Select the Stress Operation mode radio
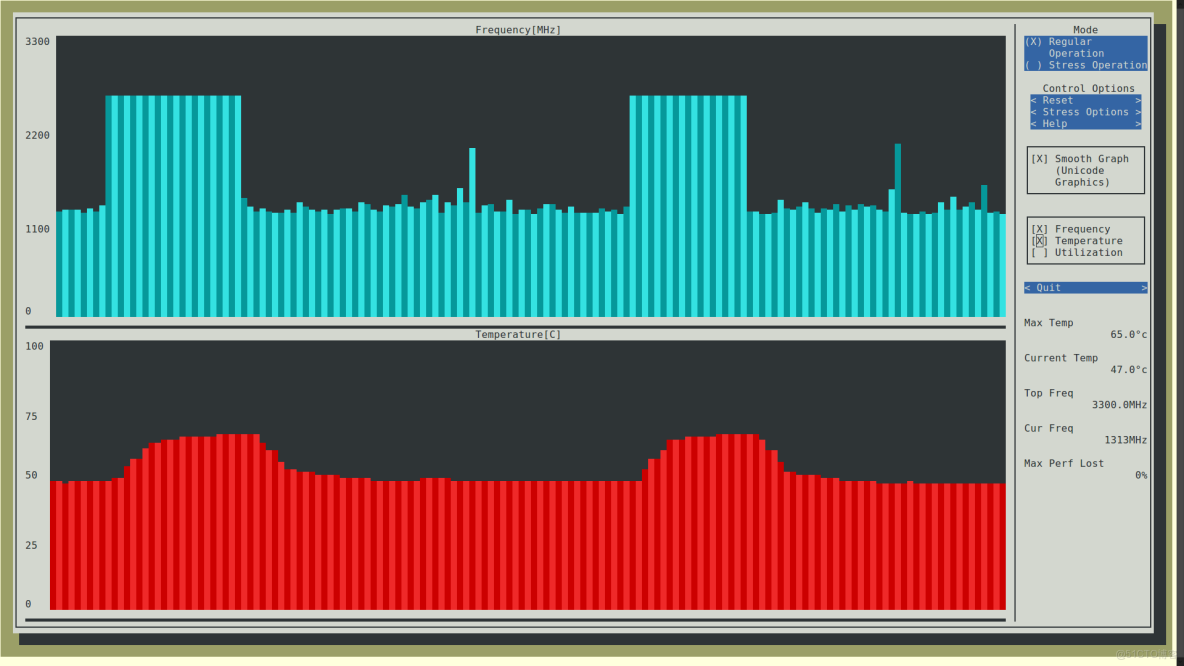1184x666 pixels. point(1085,65)
